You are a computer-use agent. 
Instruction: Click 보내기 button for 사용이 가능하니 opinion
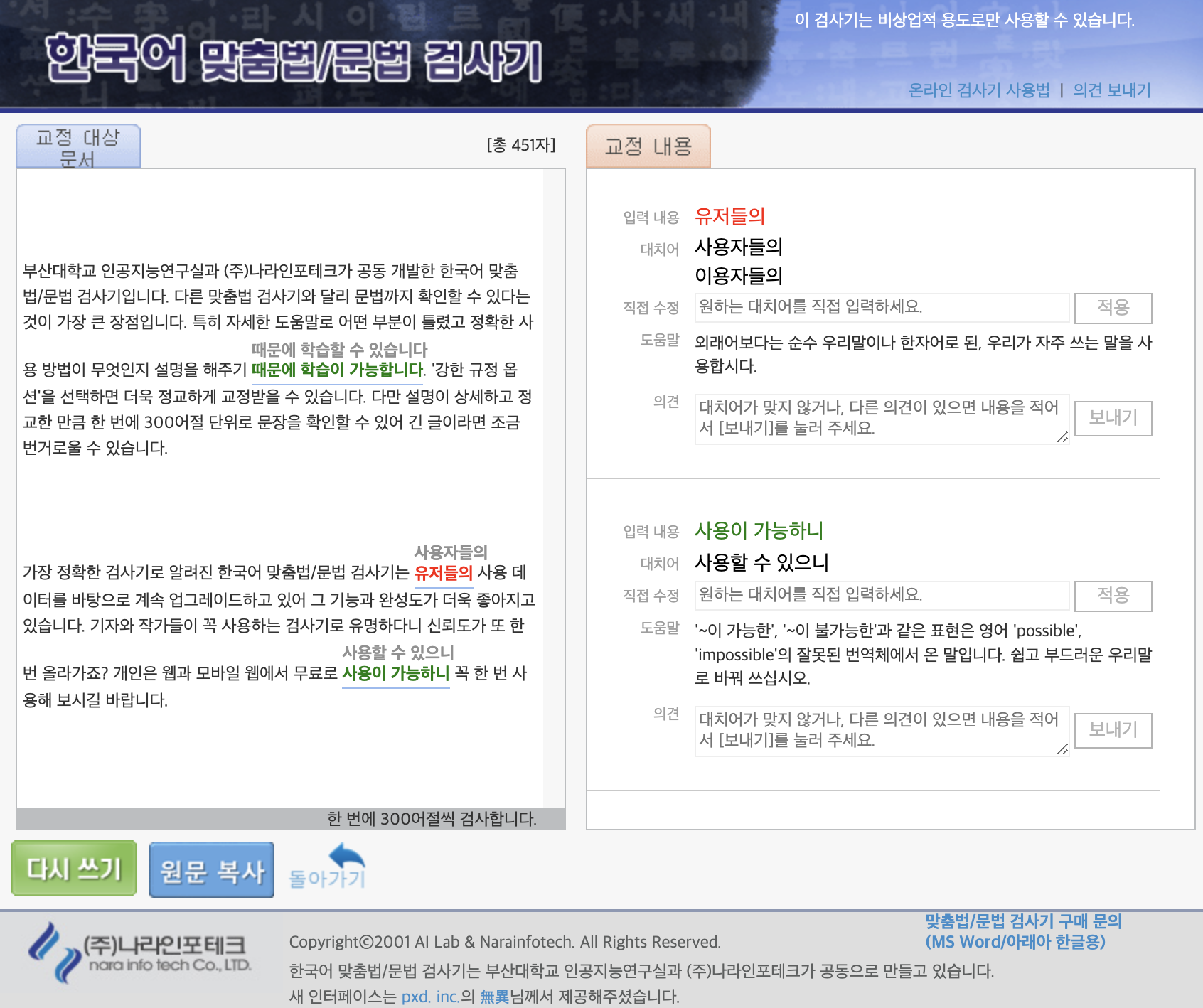[x=1113, y=730]
